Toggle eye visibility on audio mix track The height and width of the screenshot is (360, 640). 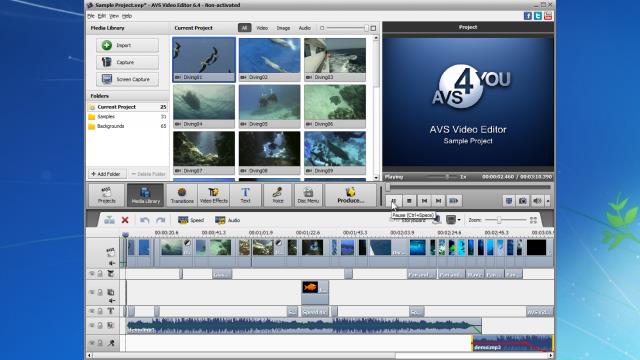(x=92, y=325)
